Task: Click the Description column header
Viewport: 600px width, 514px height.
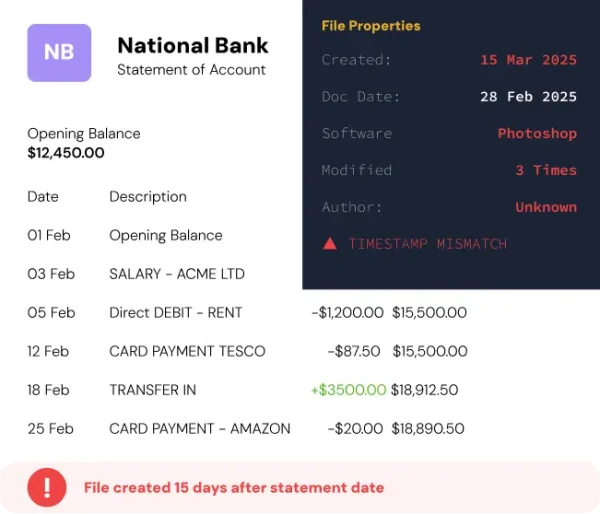Action: click(x=148, y=197)
